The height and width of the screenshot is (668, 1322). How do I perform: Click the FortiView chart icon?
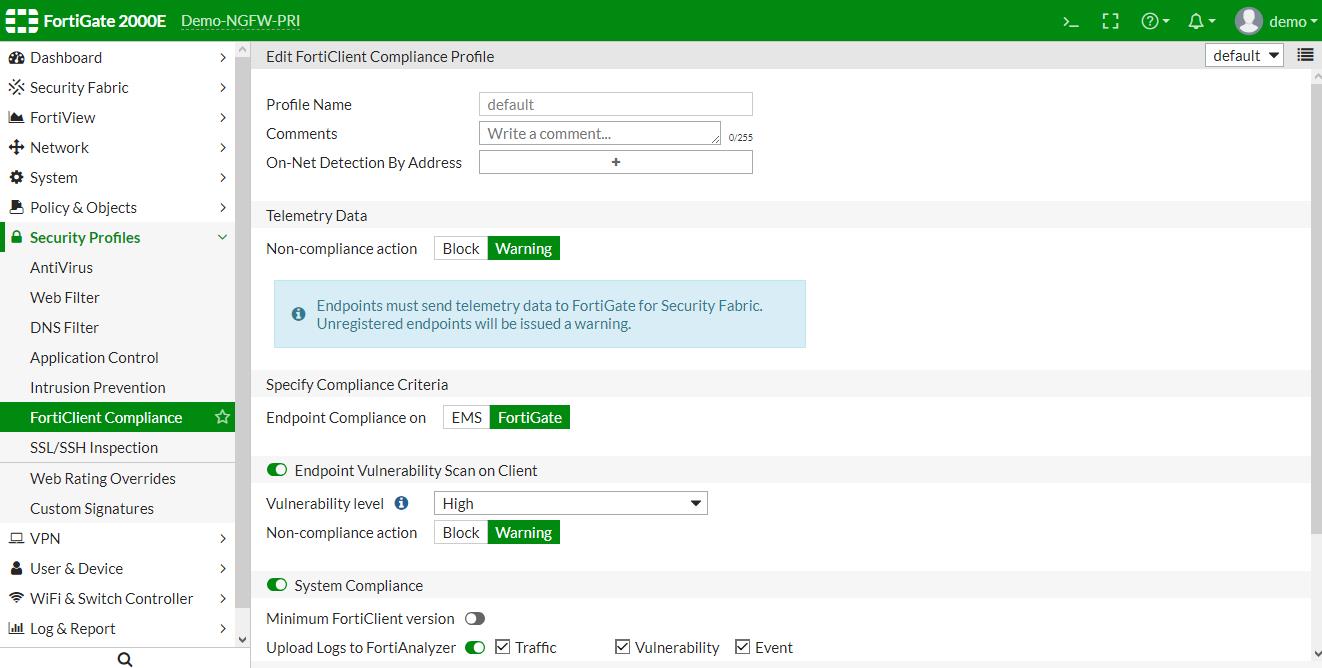pos(16,118)
